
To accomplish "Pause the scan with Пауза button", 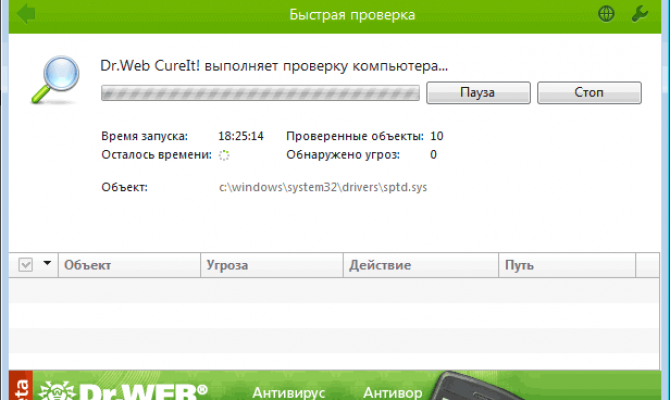I will 478,92.
